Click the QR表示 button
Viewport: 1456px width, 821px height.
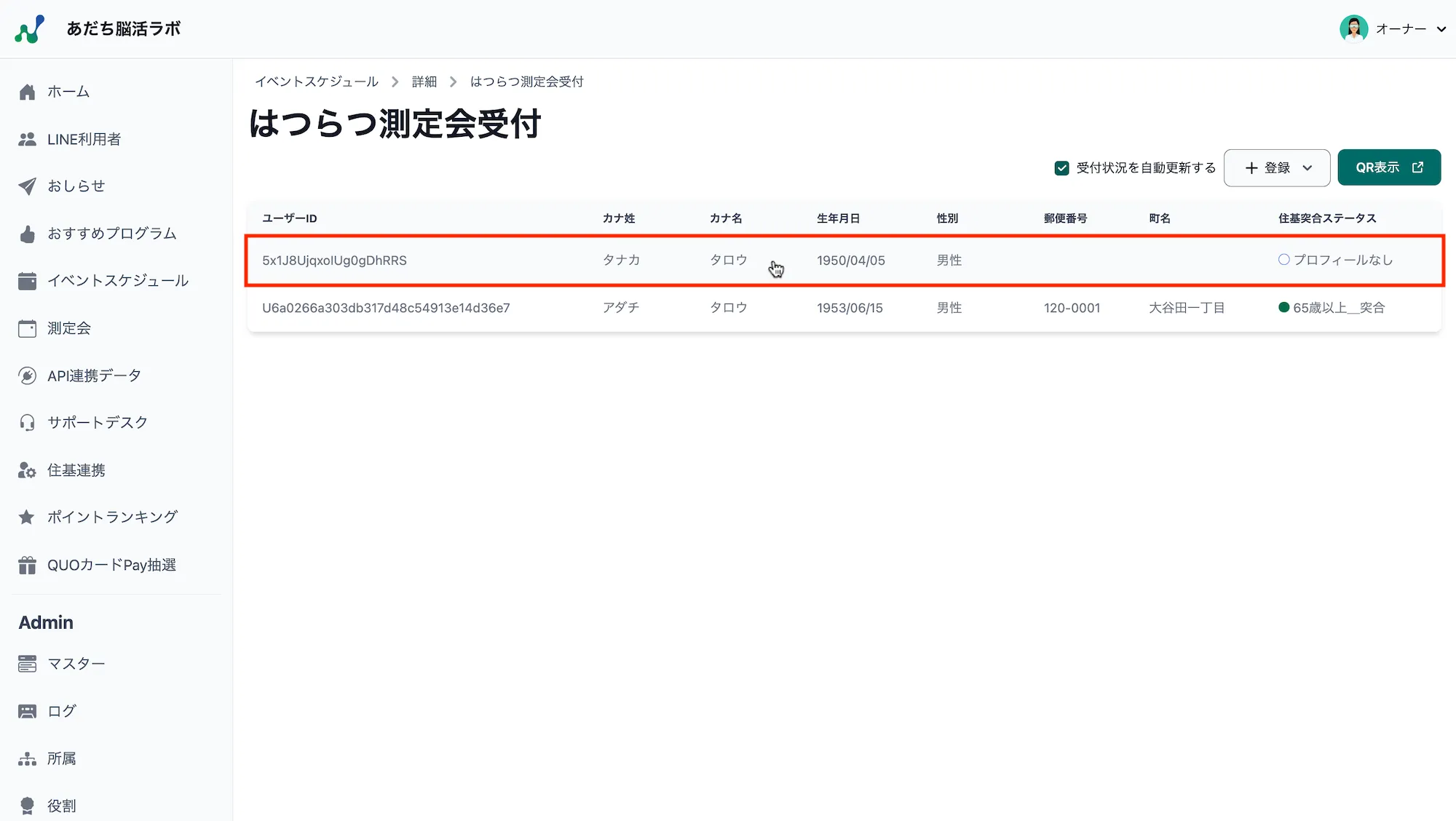(1388, 167)
